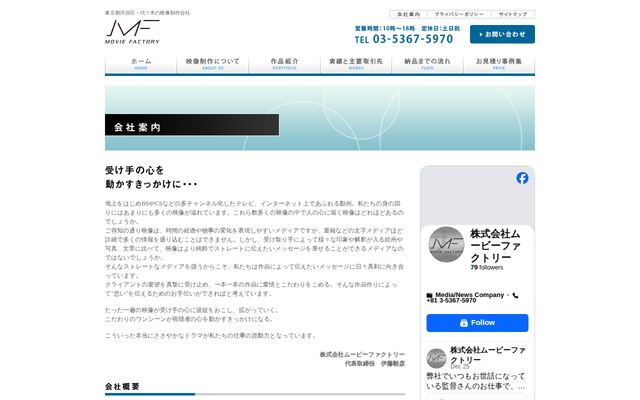The height and width of the screenshot is (400, 640).
Task: Open the Facebook icon in widget
Action: (522, 178)
